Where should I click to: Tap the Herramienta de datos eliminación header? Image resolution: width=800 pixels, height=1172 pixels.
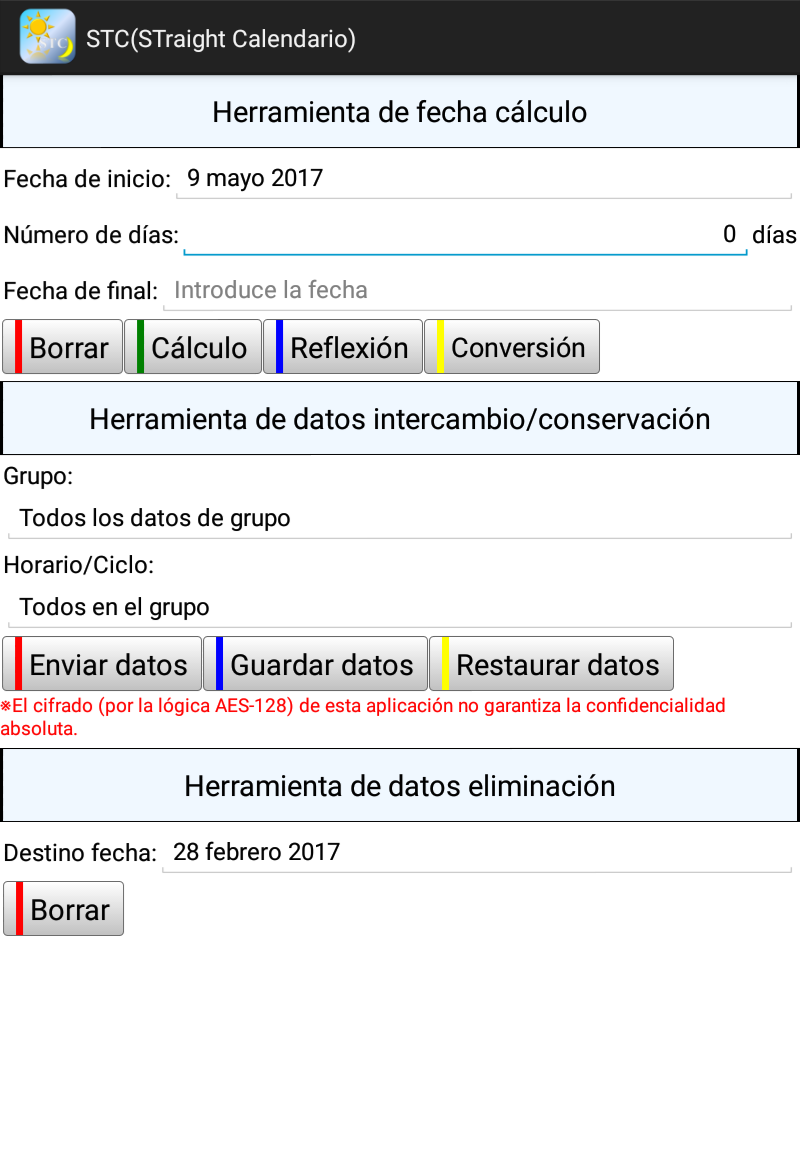point(400,785)
